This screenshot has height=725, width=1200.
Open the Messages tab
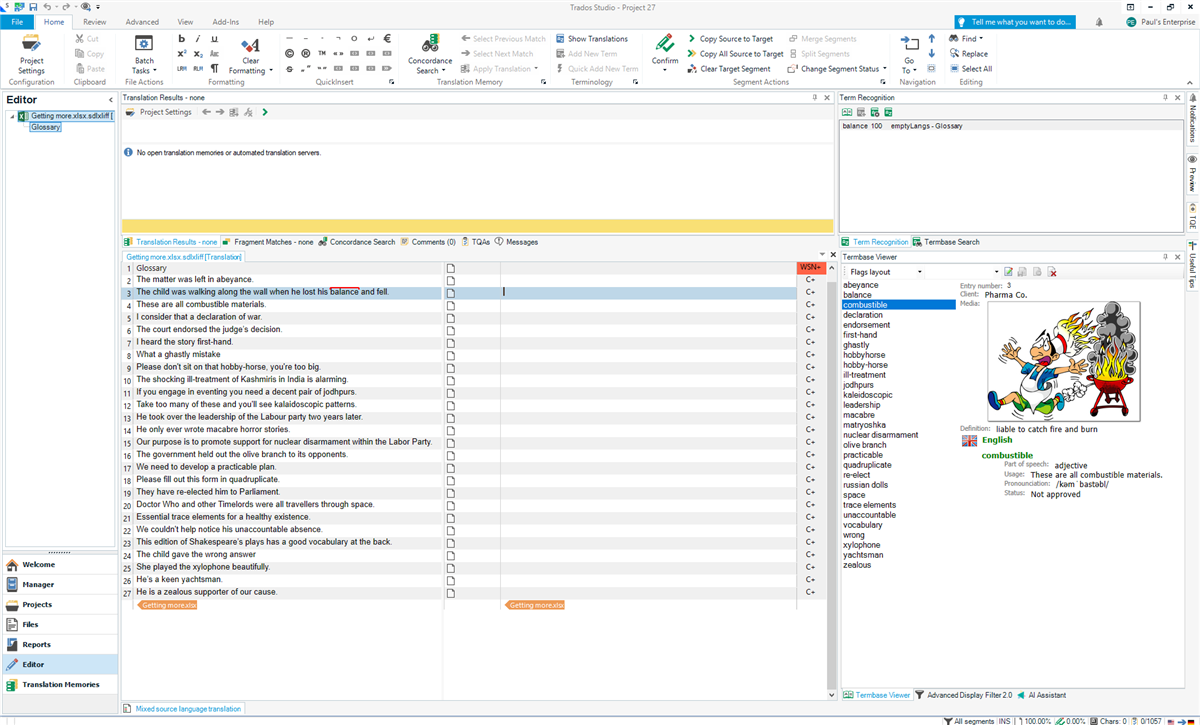click(516, 242)
